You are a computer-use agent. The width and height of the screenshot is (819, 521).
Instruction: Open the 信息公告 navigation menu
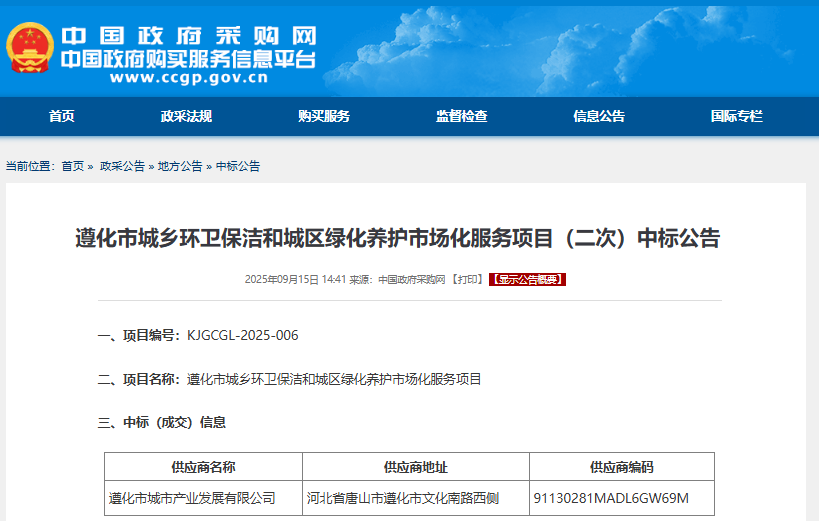click(x=599, y=116)
